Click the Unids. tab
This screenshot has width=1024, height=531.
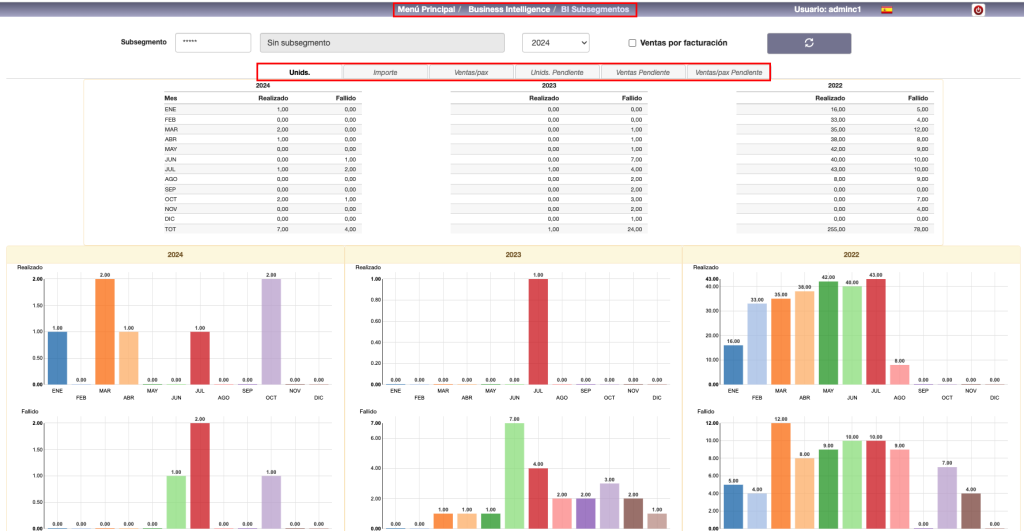pyautogui.click(x=300, y=72)
